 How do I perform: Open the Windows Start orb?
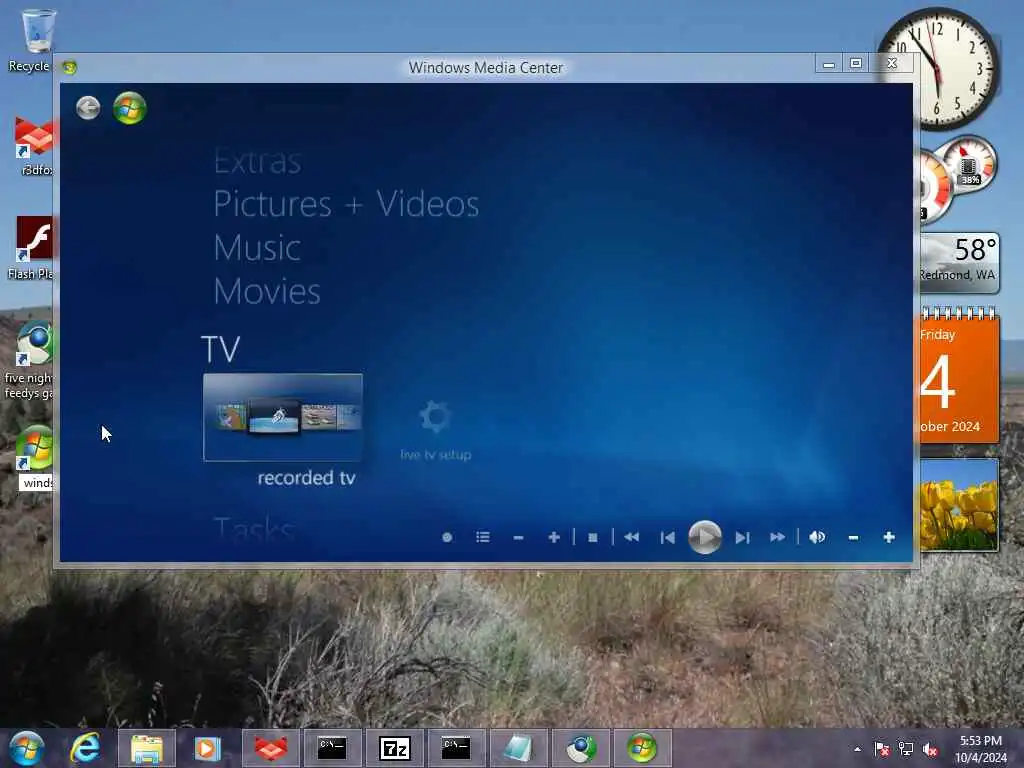pos(27,748)
